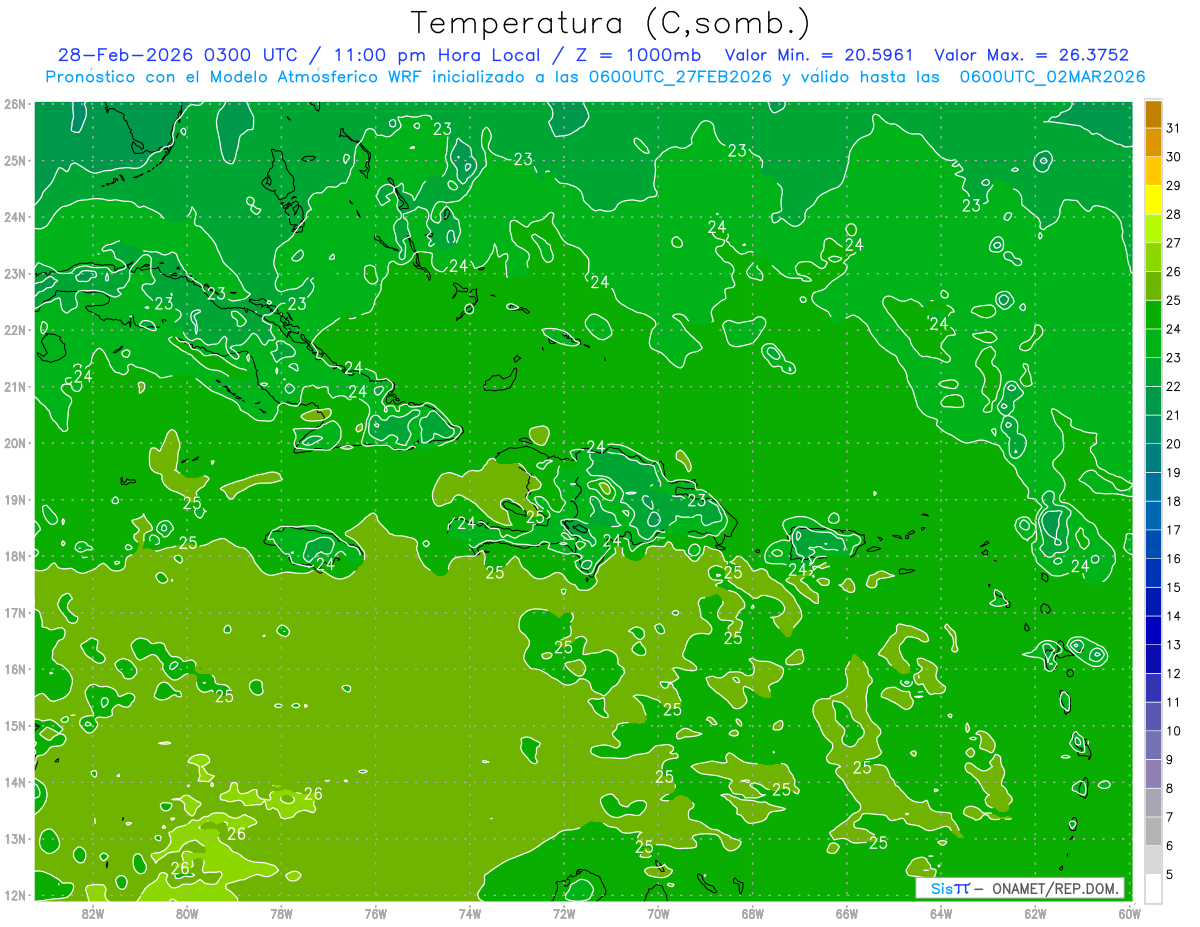
Task: Click the pressure level "Z = 1000mb"
Action: [x=638, y=55]
